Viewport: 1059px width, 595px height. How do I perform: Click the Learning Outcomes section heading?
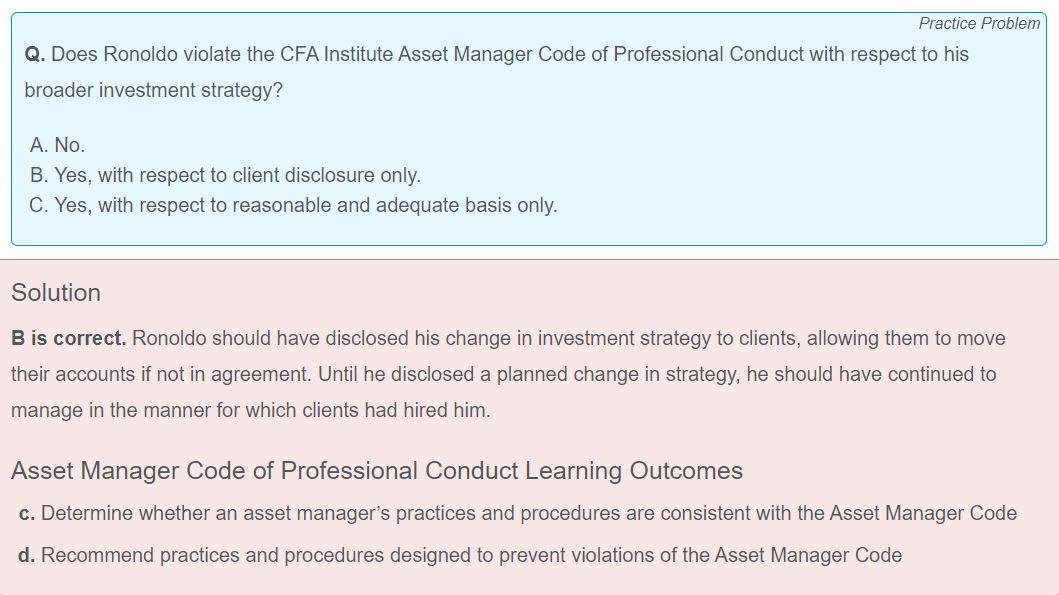click(377, 471)
